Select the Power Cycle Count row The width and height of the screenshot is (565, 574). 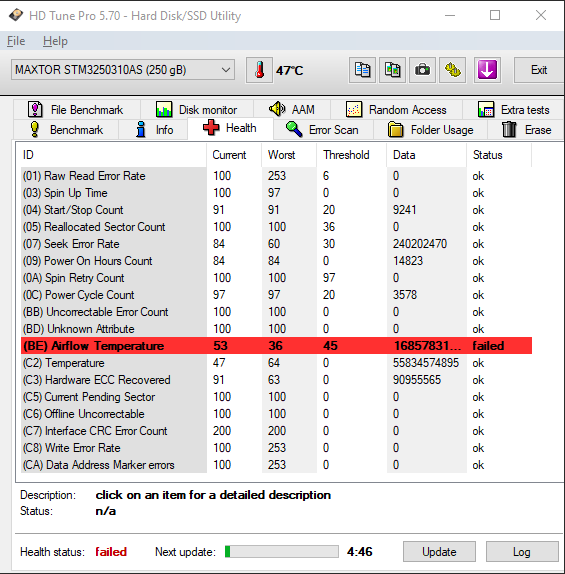point(276,295)
